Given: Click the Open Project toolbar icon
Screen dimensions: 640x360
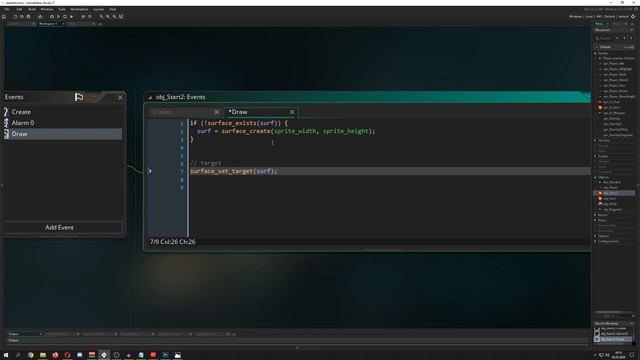Looking at the screenshot, I should 22,17.
